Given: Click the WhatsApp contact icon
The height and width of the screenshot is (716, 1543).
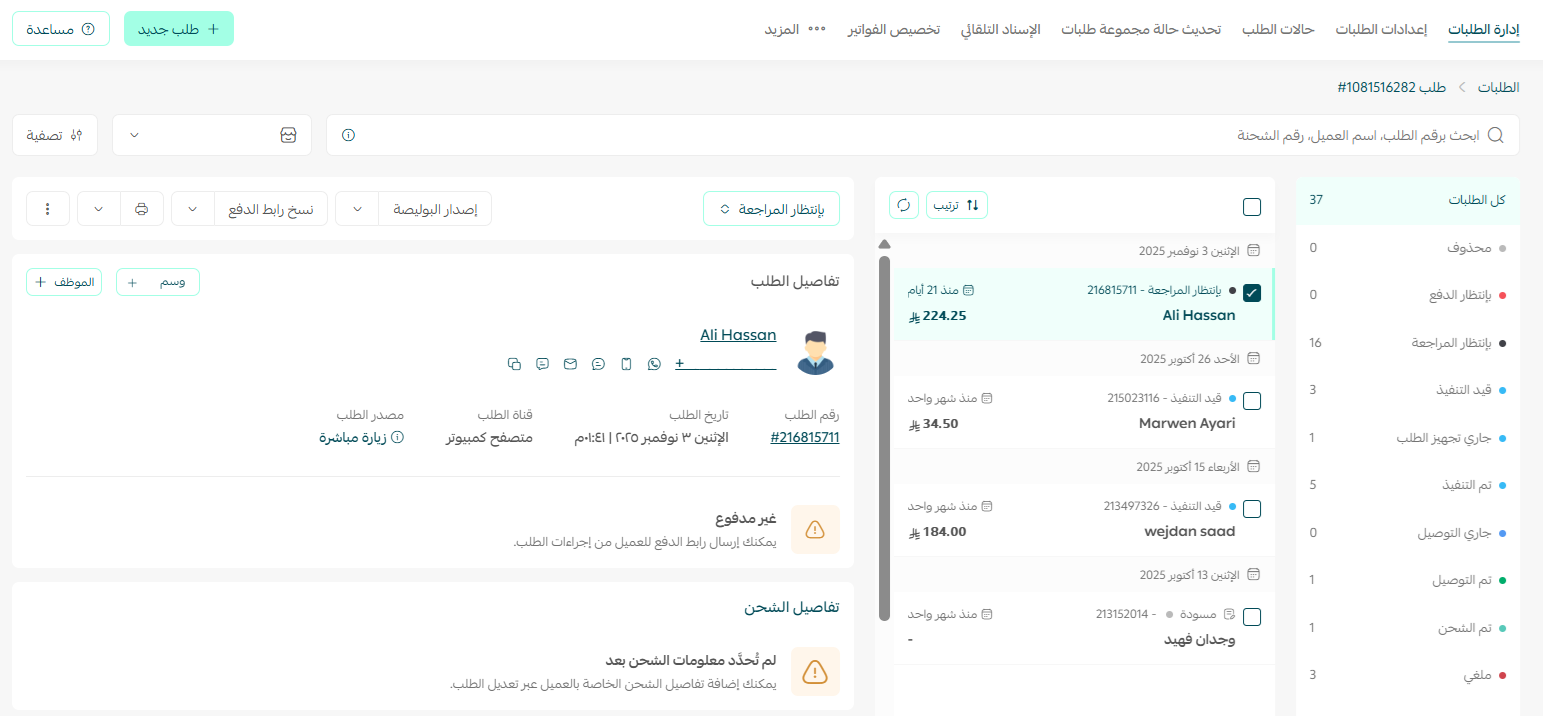Looking at the screenshot, I should [x=654, y=364].
